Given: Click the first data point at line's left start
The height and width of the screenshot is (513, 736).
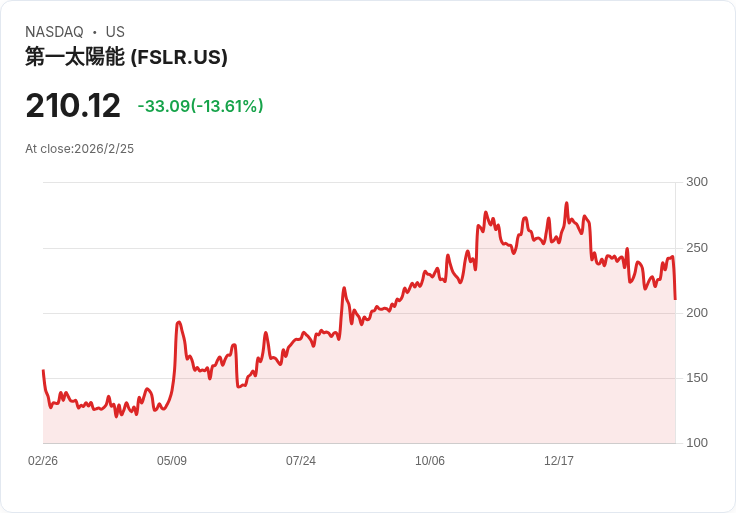Looking at the screenshot, I should pos(43,371).
